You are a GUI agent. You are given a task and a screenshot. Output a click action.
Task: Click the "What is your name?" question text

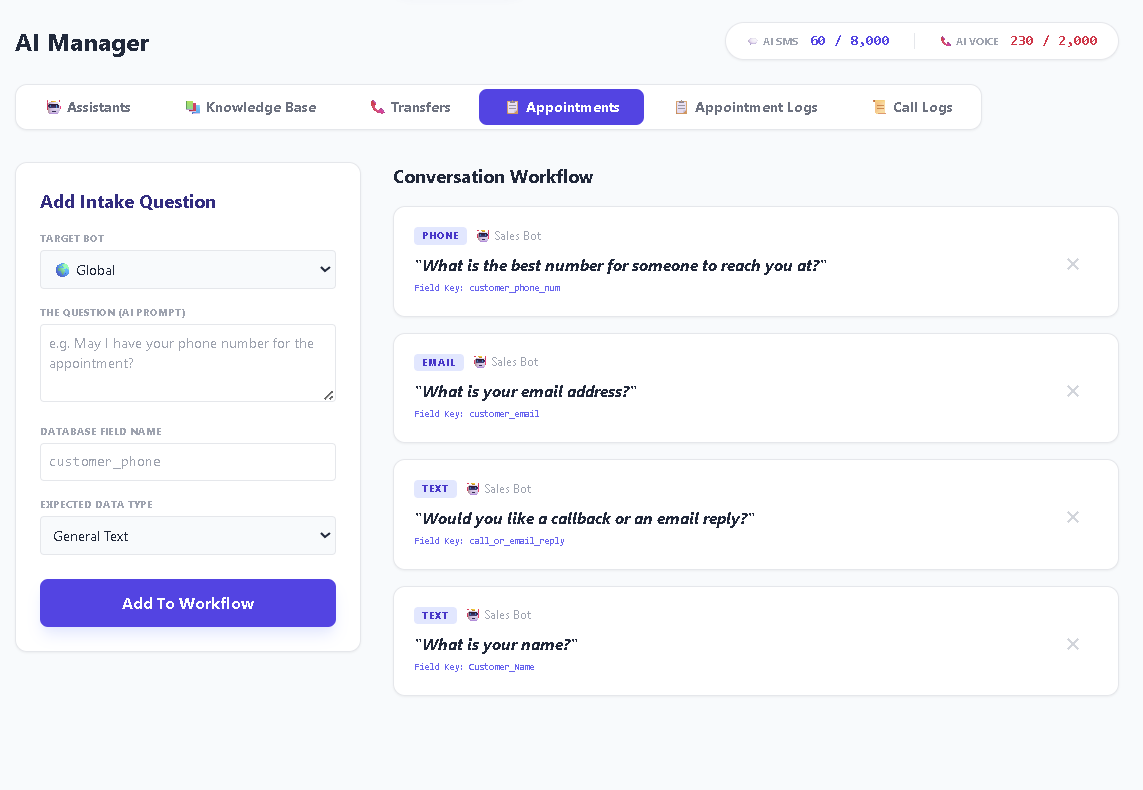(x=496, y=644)
